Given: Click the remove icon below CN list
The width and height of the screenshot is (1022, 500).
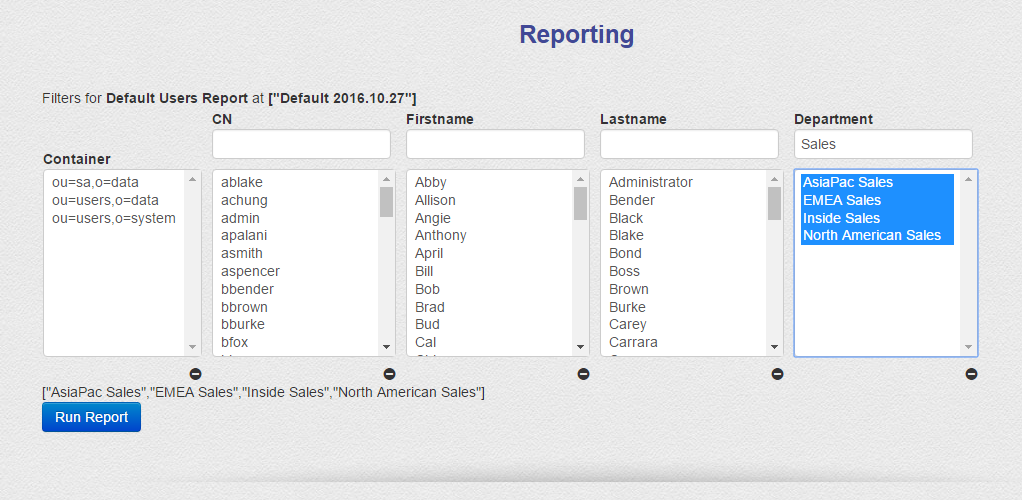Looking at the screenshot, I should [389, 374].
